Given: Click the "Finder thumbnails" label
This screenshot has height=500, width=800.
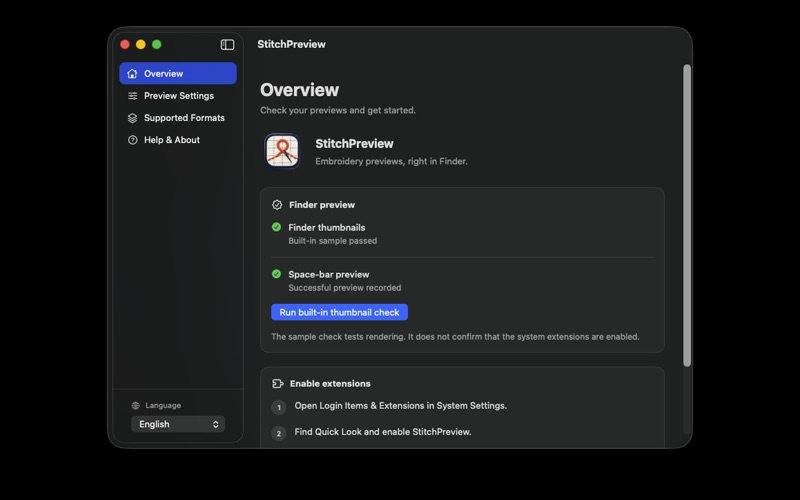Looking at the screenshot, I should (x=327, y=228).
